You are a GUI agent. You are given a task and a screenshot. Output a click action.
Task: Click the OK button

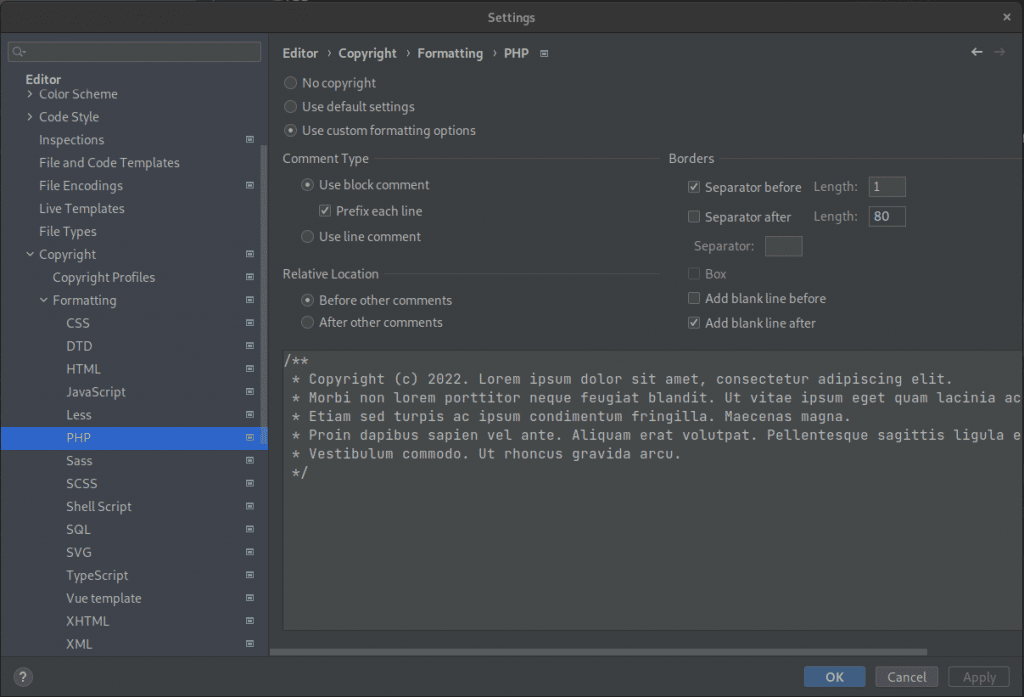click(x=834, y=677)
